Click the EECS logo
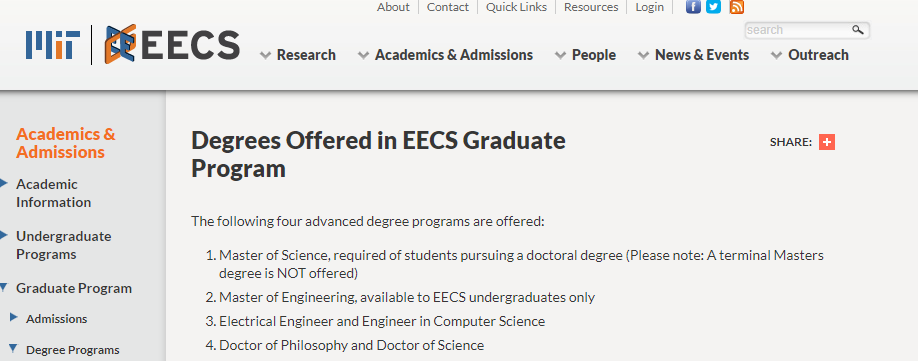918x361 pixels. (x=172, y=44)
